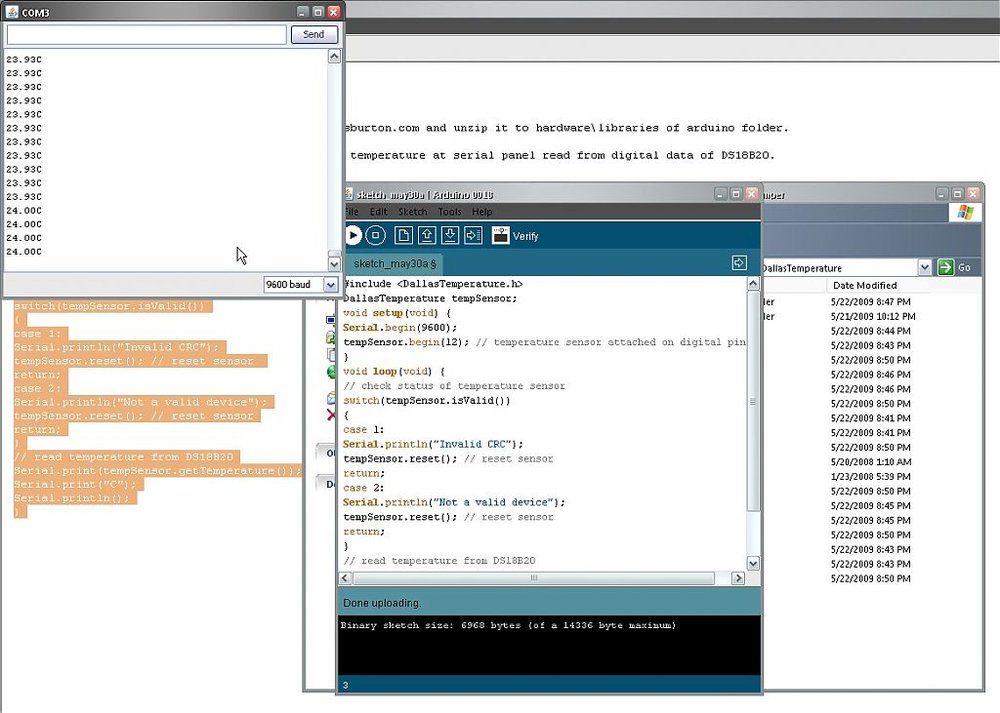Open the partly hidden File menu in Arduino
Image resolution: width=1000 pixels, height=713 pixels.
coord(351,212)
